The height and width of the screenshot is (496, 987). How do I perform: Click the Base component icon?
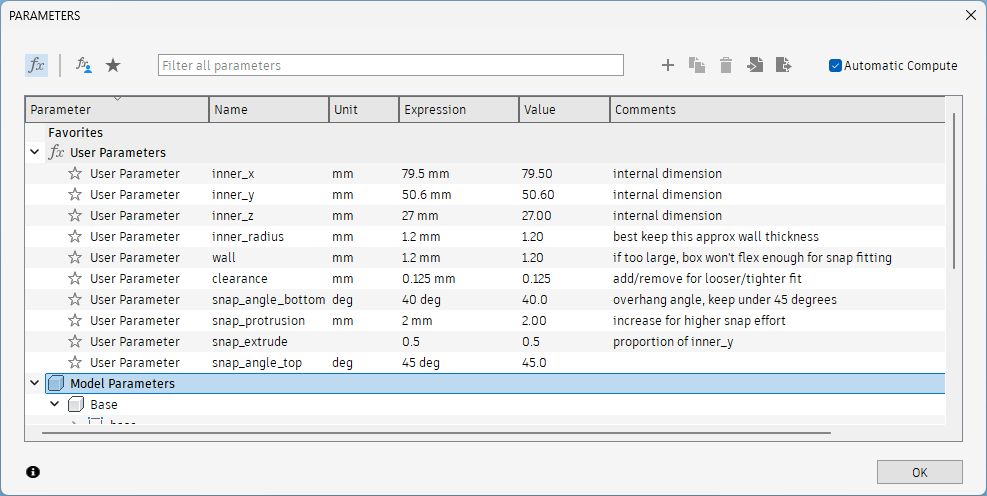(76, 404)
